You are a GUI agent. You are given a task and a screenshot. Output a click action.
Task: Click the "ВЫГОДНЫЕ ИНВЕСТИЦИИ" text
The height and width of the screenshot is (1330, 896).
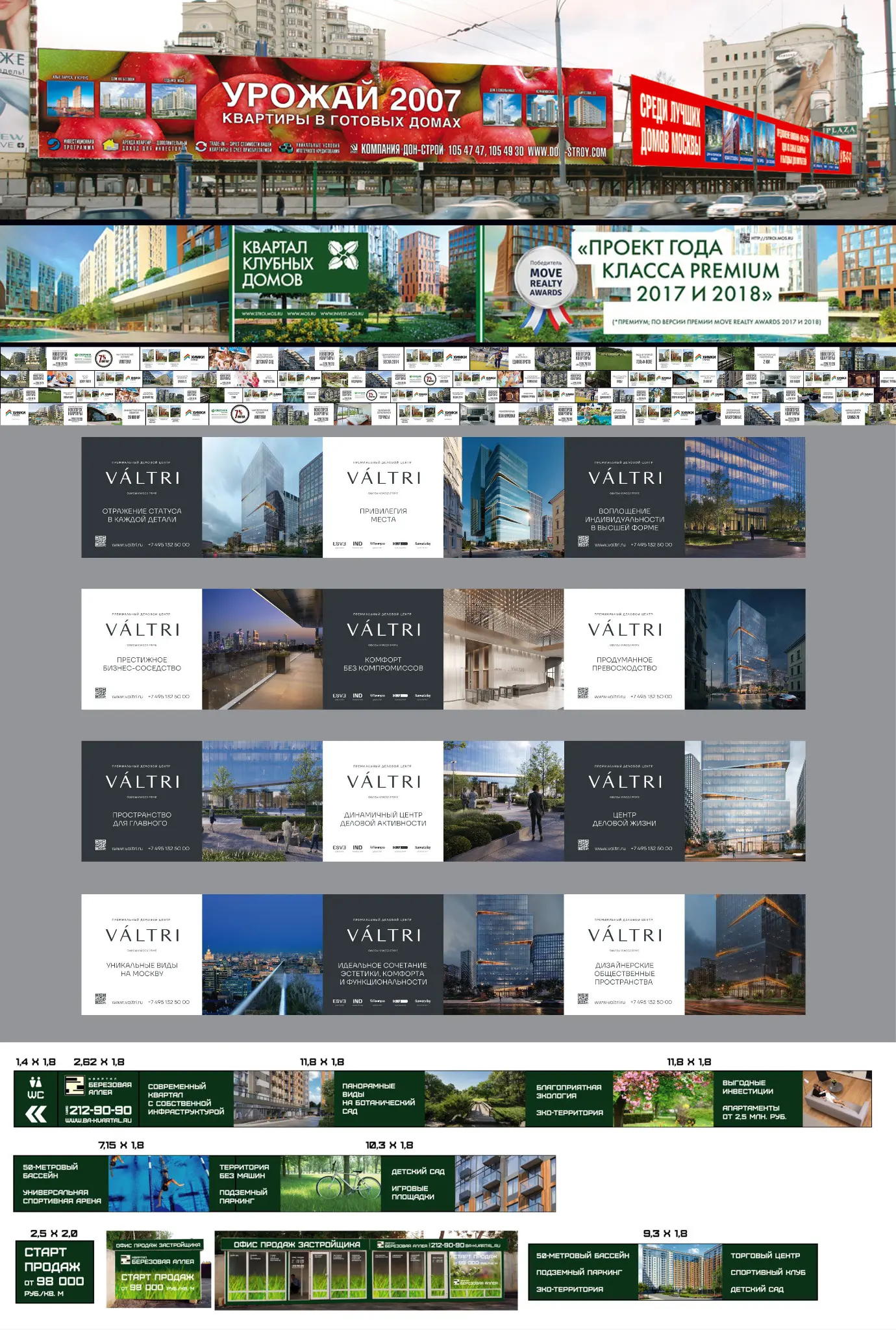coord(747,1087)
